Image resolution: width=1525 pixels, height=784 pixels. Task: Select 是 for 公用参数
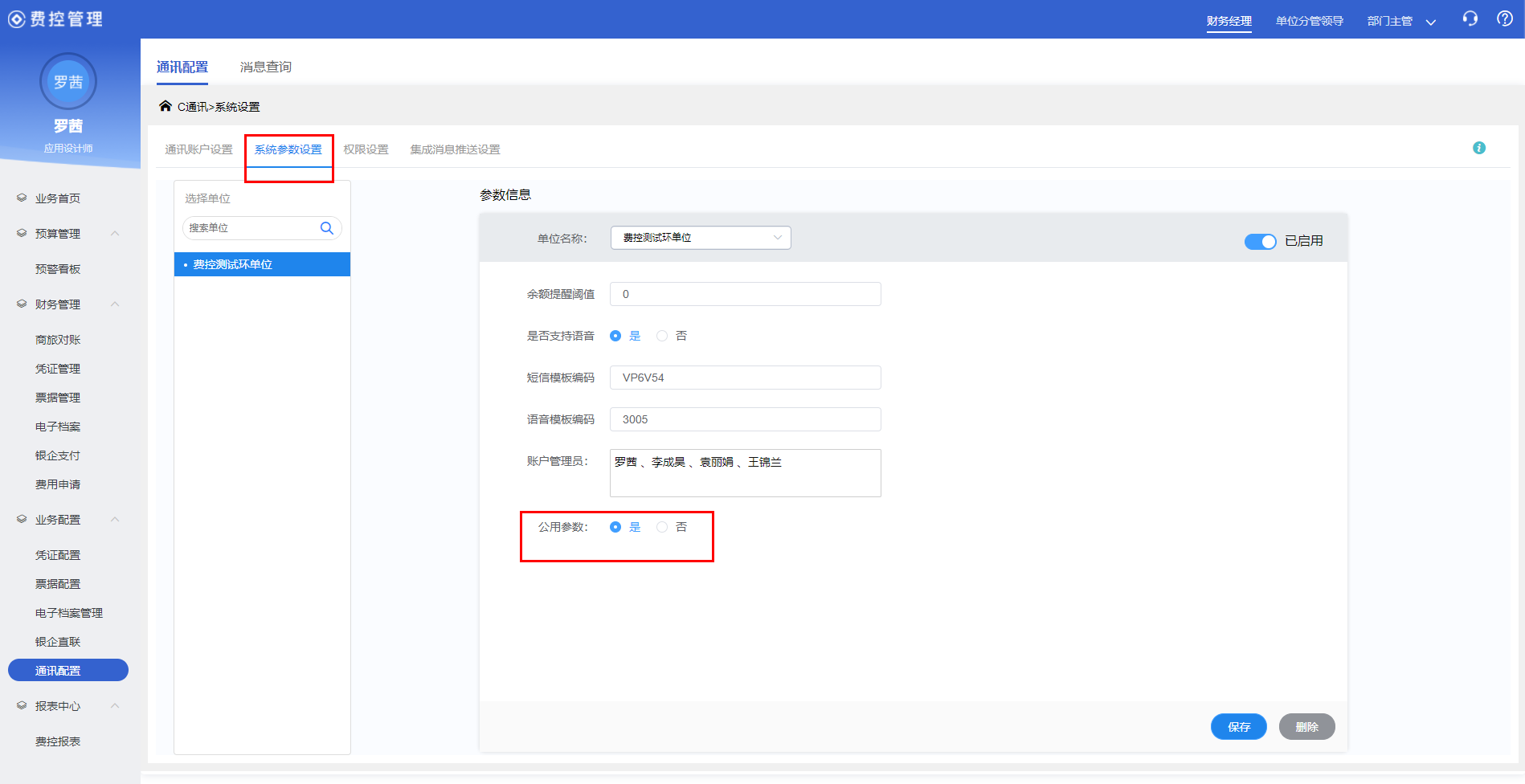(x=615, y=527)
